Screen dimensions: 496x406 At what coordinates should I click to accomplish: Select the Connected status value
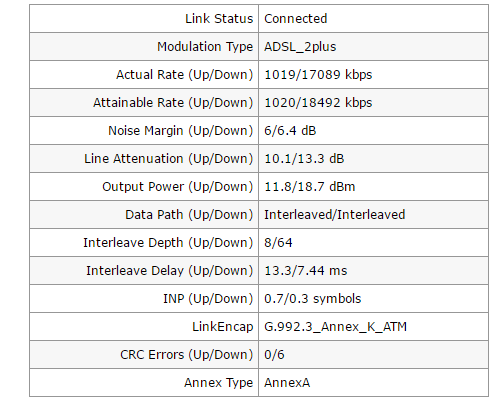tap(295, 19)
